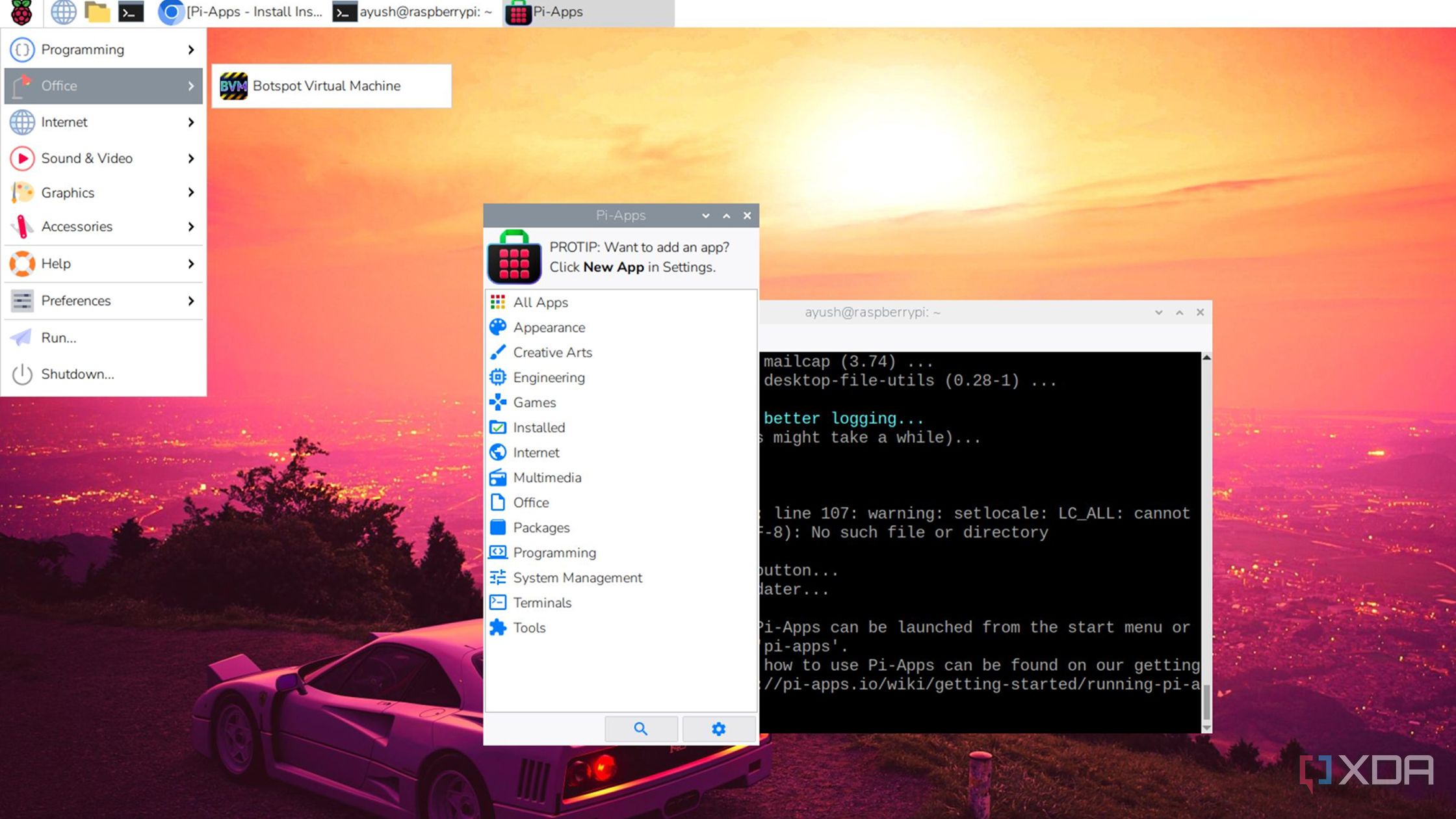The width and height of the screenshot is (1456, 819).
Task: Click the Accessories knife icon
Action: 22,226
